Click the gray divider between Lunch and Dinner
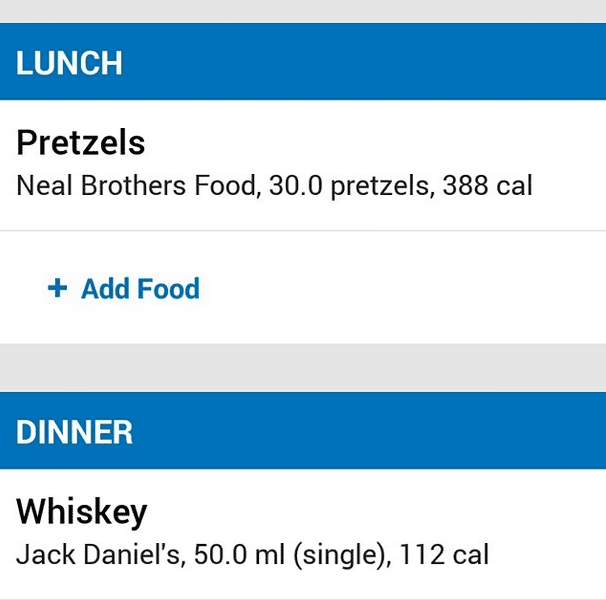The image size is (606, 600). (x=303, y=368)
